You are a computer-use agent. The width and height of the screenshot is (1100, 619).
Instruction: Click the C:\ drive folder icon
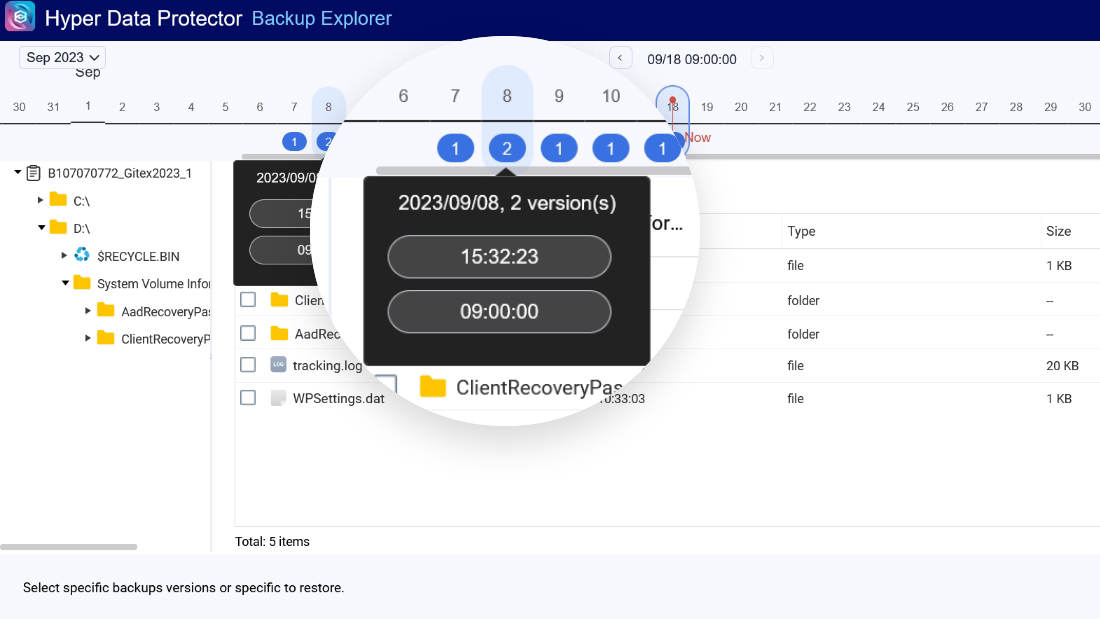pos(58,201)
